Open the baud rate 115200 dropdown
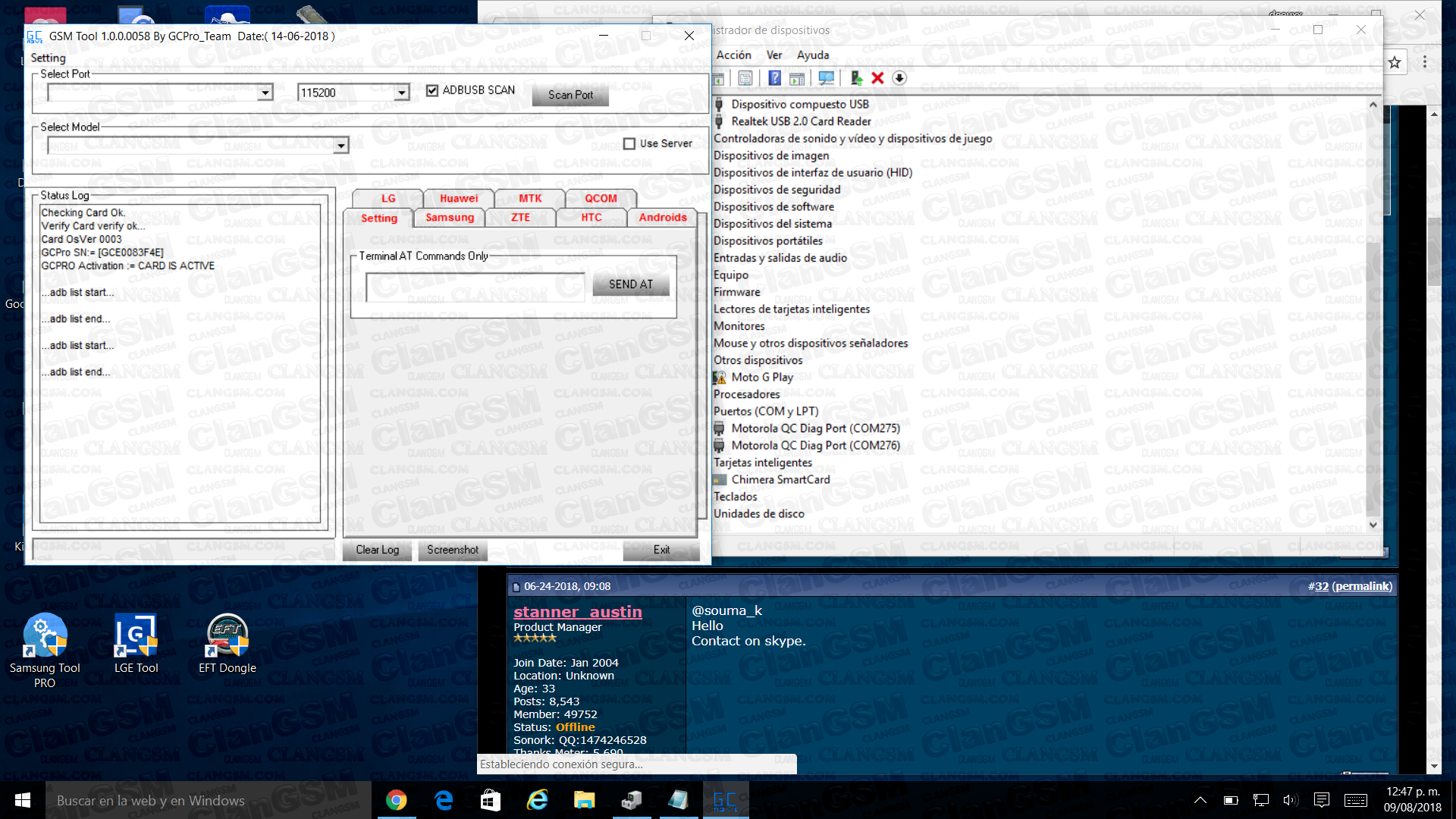 click(x=401, y=93)
